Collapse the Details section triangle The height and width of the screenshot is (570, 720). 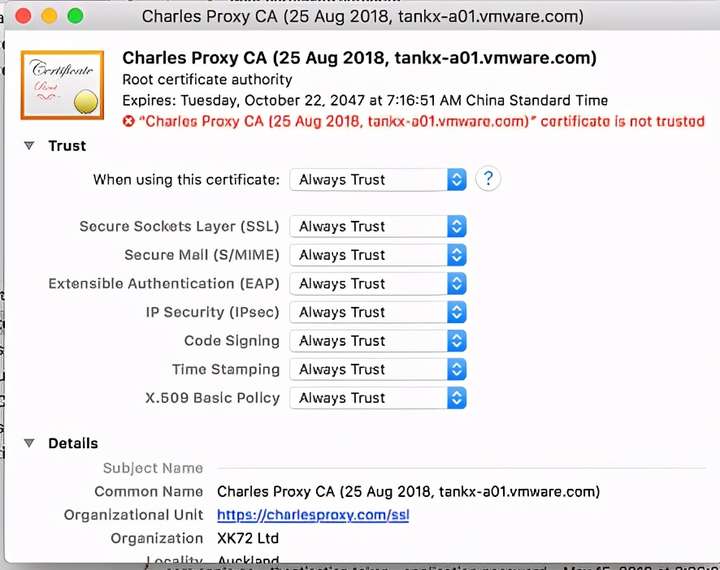point(29,443)
